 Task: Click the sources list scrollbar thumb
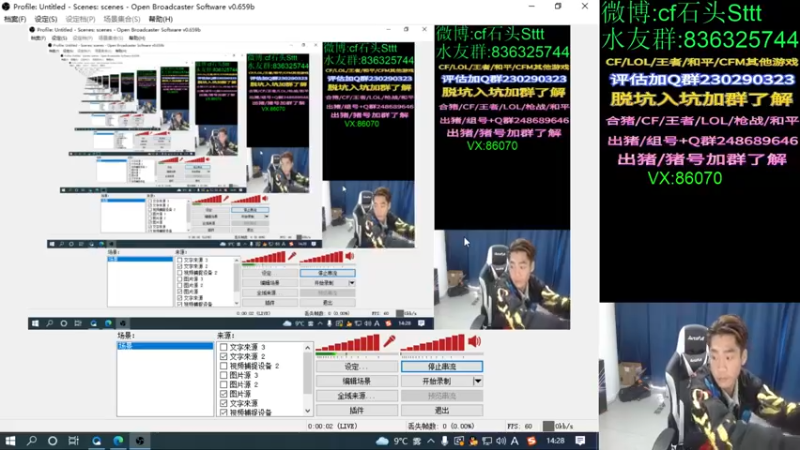308,373
